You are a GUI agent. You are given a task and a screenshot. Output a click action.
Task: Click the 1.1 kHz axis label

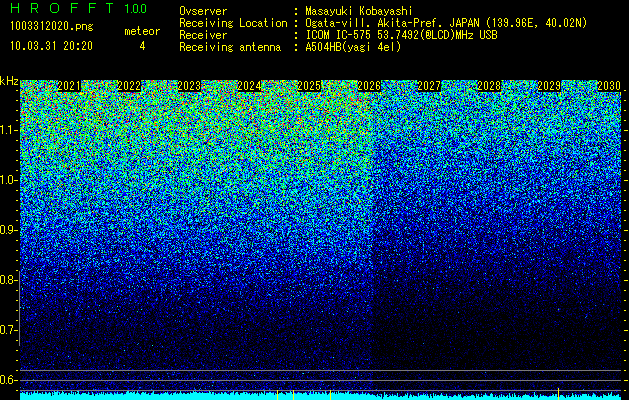[x=7, y=130]
